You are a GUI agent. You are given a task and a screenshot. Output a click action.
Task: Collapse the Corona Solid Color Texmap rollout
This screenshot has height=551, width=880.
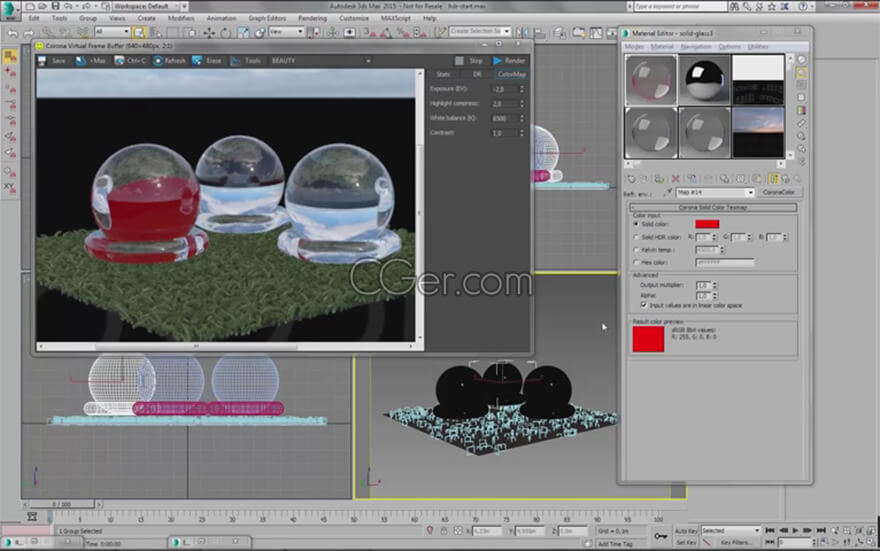[x=713, y=208]
